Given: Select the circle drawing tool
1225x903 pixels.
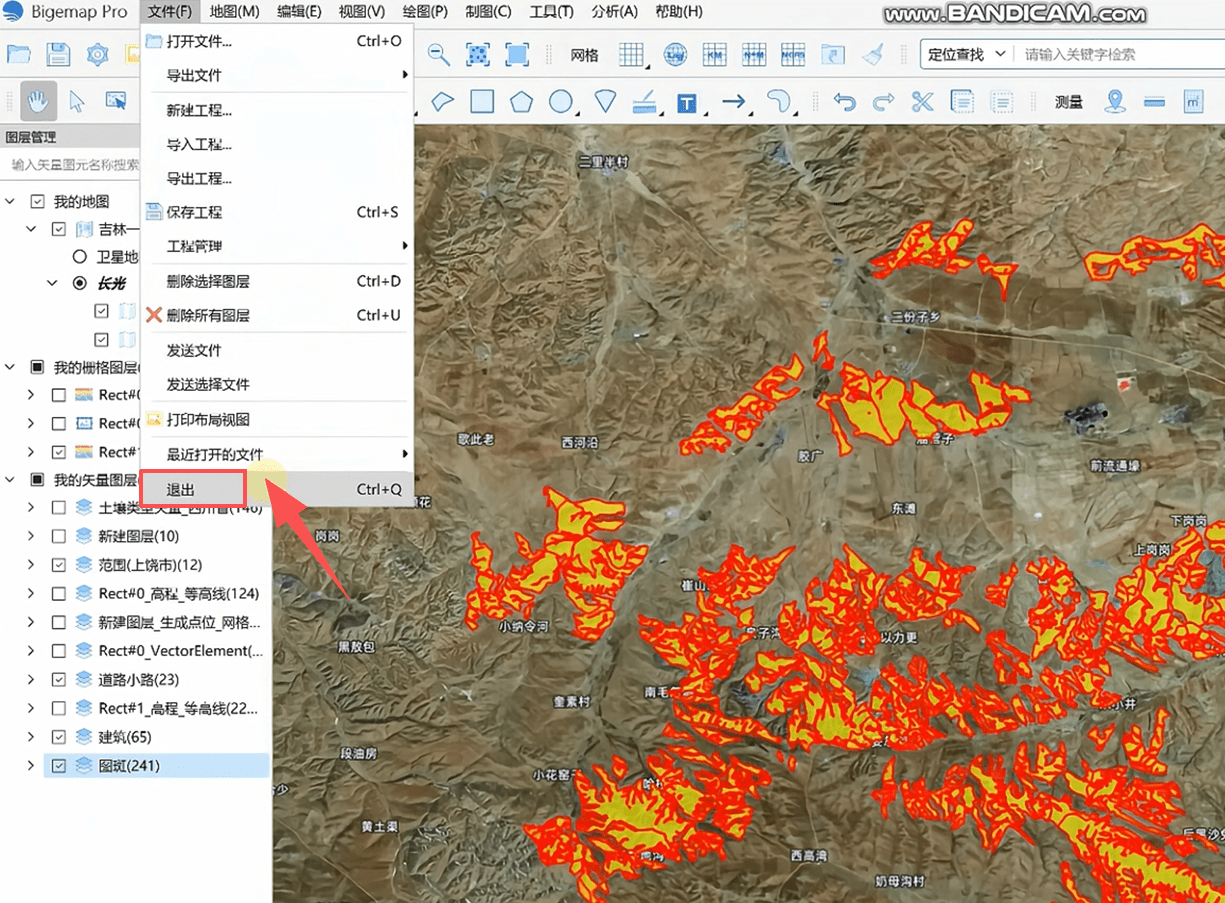Looking at the screenshot, I should pos(561,101).
